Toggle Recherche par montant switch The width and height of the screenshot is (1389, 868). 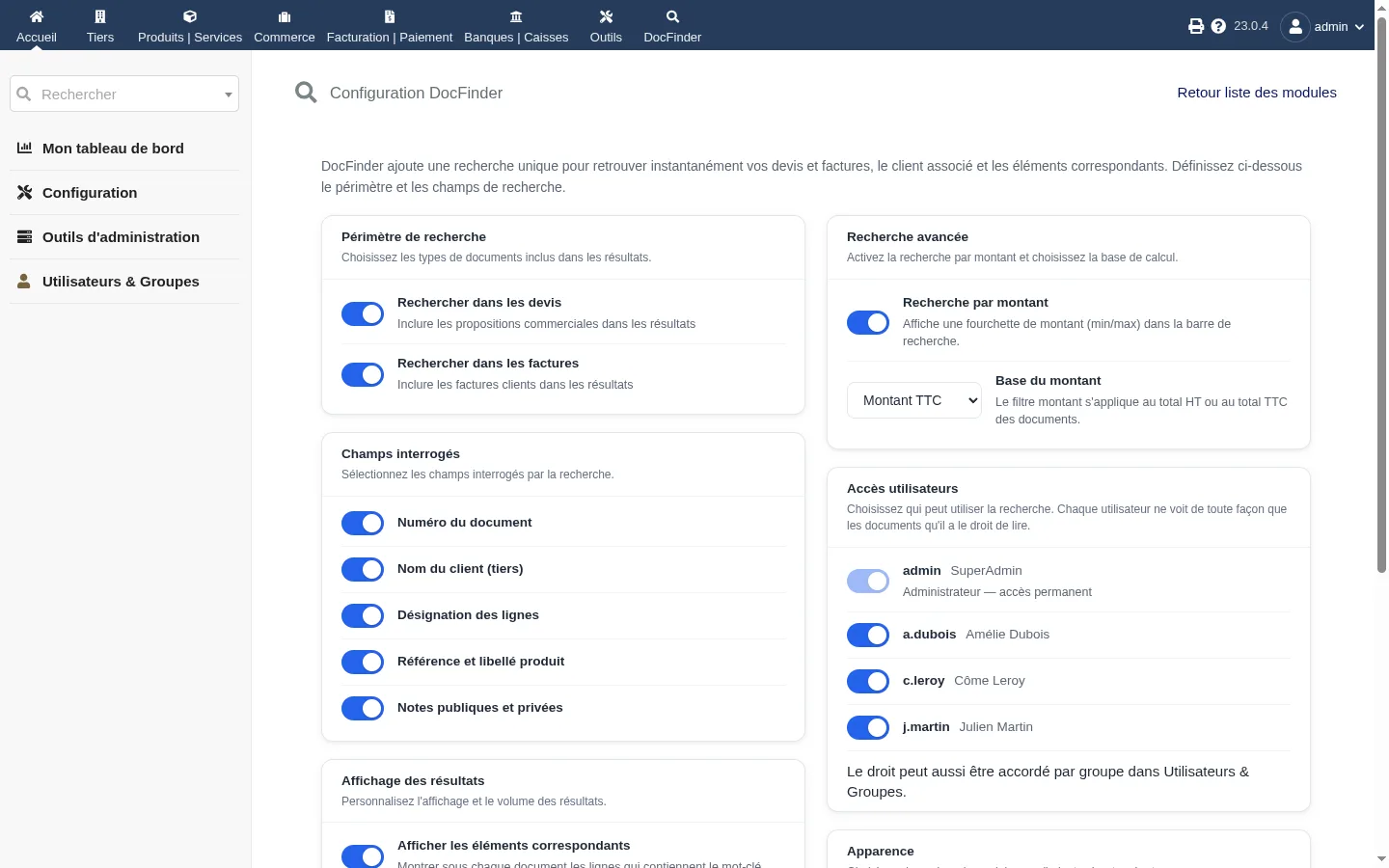point(868,322)
